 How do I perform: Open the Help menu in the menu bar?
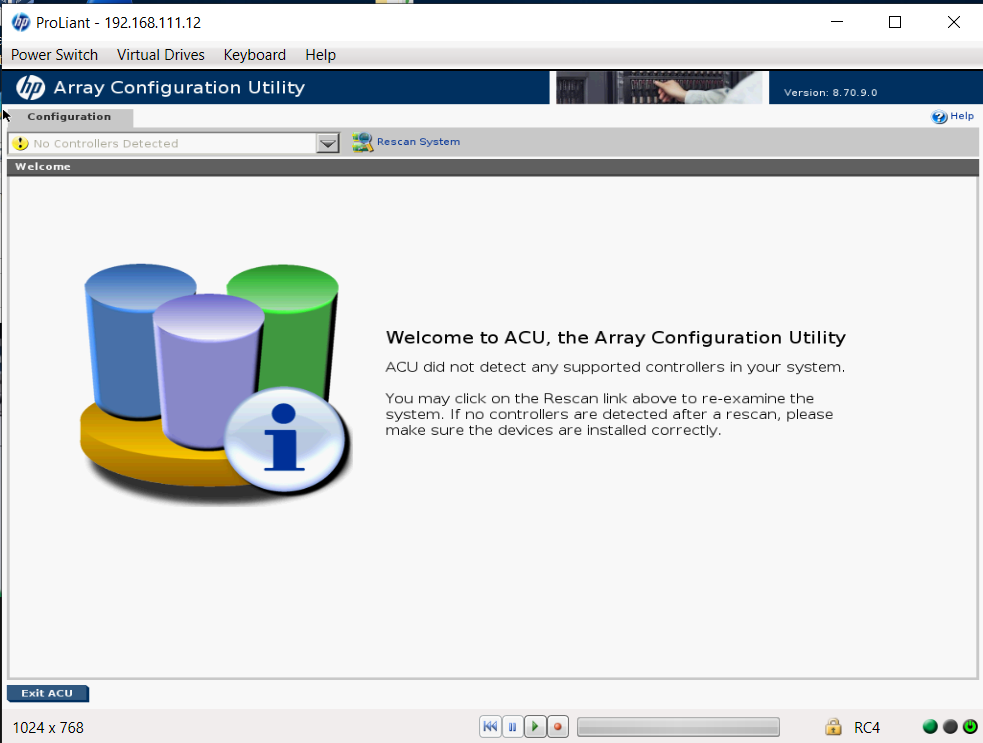pos(320,55)
